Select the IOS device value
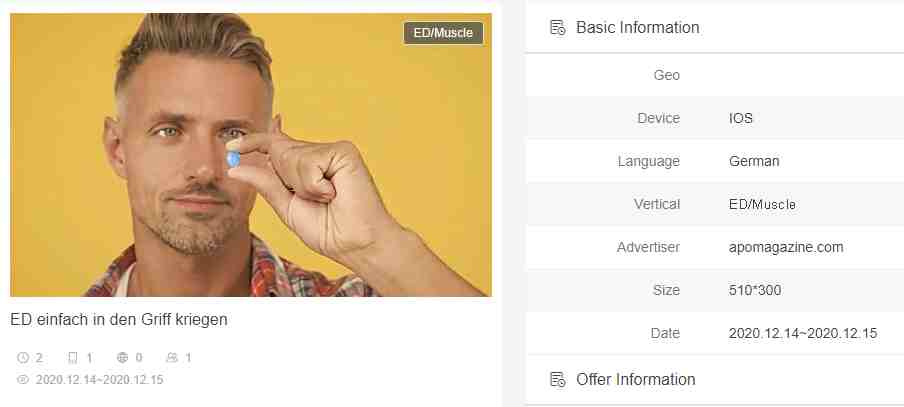This screenshot has height=407, width=904. [741, 118]
